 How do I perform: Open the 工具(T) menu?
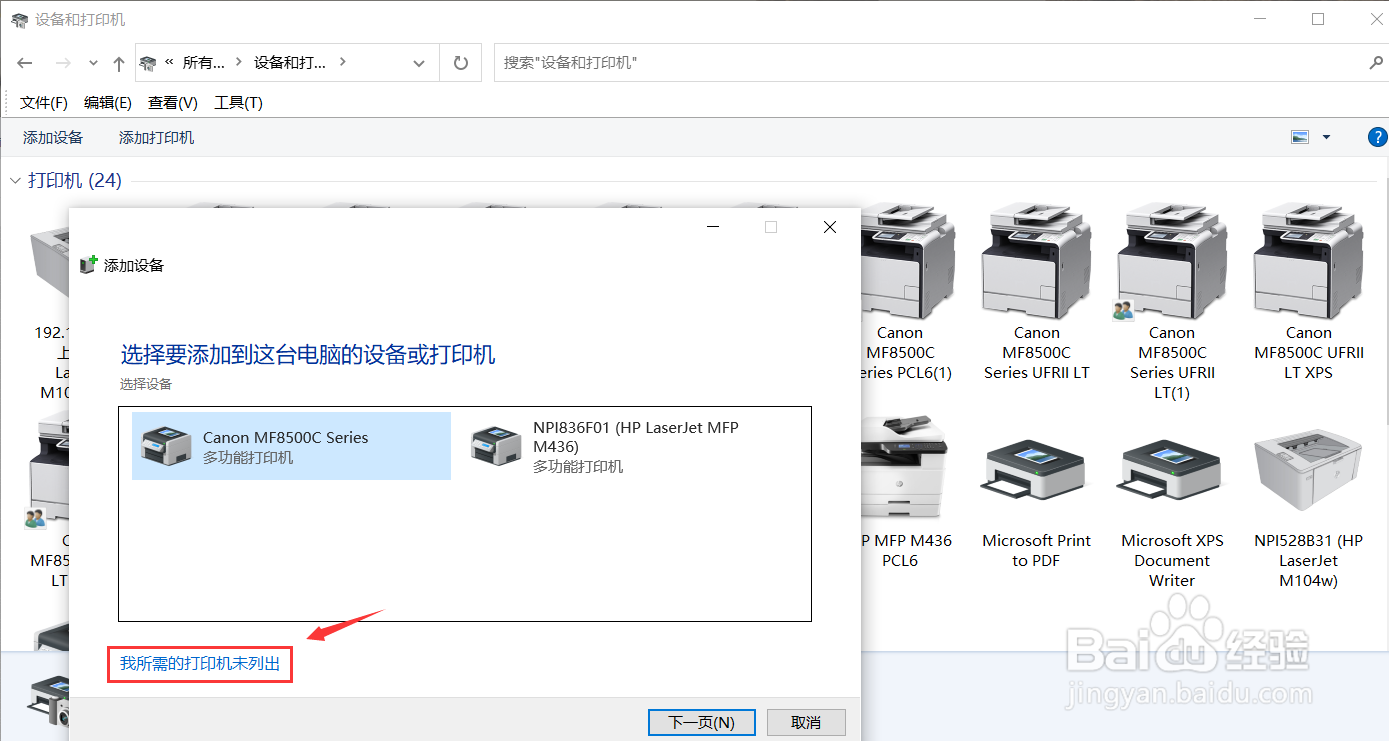[238, 103]
